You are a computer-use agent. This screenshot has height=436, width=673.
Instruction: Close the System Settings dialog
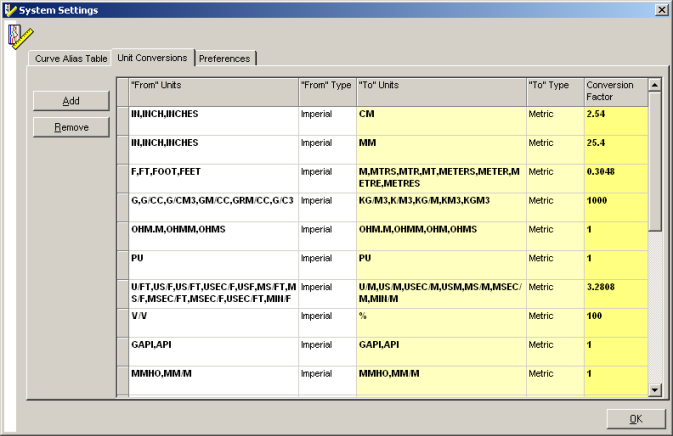[x=661, y=9]
